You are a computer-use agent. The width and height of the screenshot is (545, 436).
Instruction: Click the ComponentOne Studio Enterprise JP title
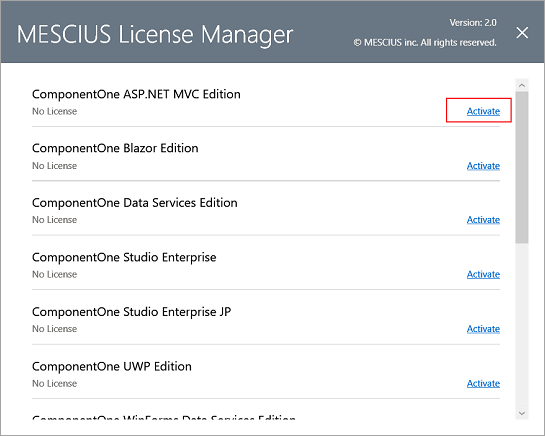131,312
